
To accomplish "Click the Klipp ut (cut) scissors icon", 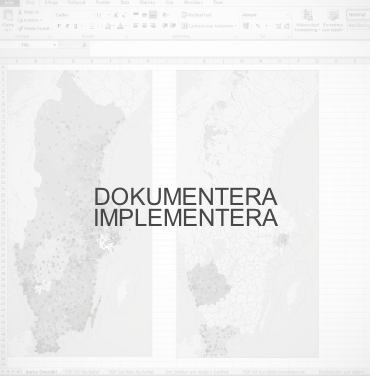I will (20, 12).
